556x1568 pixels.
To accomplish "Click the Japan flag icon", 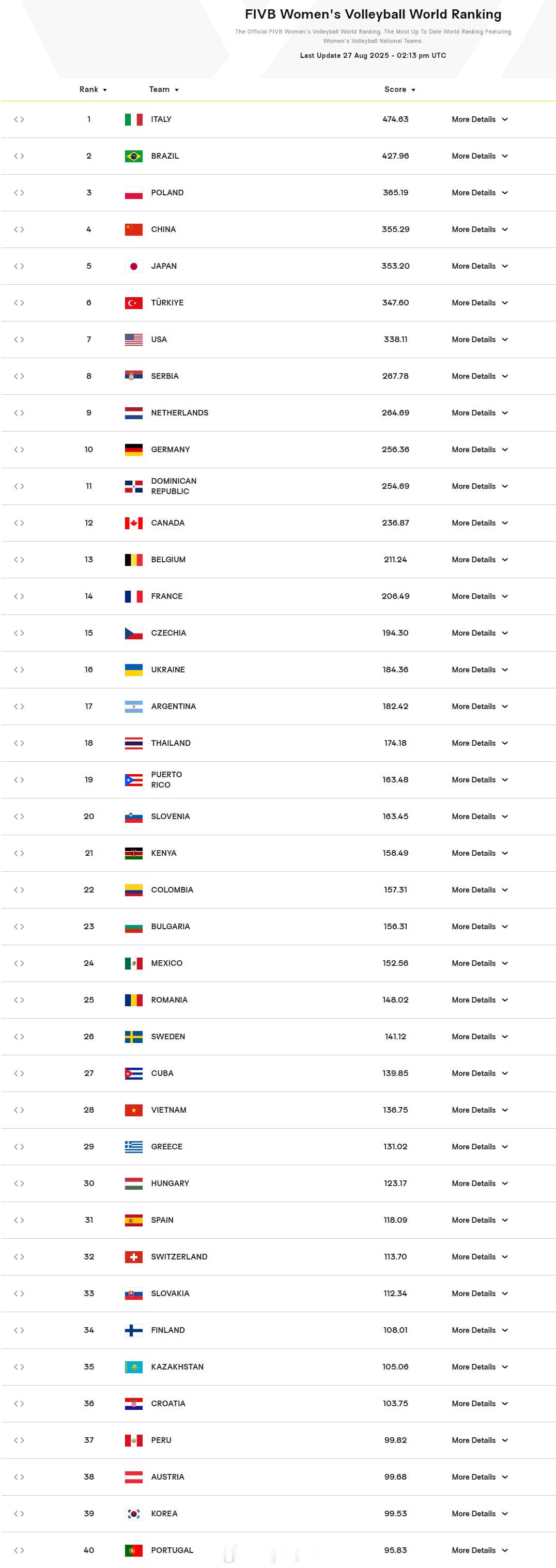I will pos(134,266).
